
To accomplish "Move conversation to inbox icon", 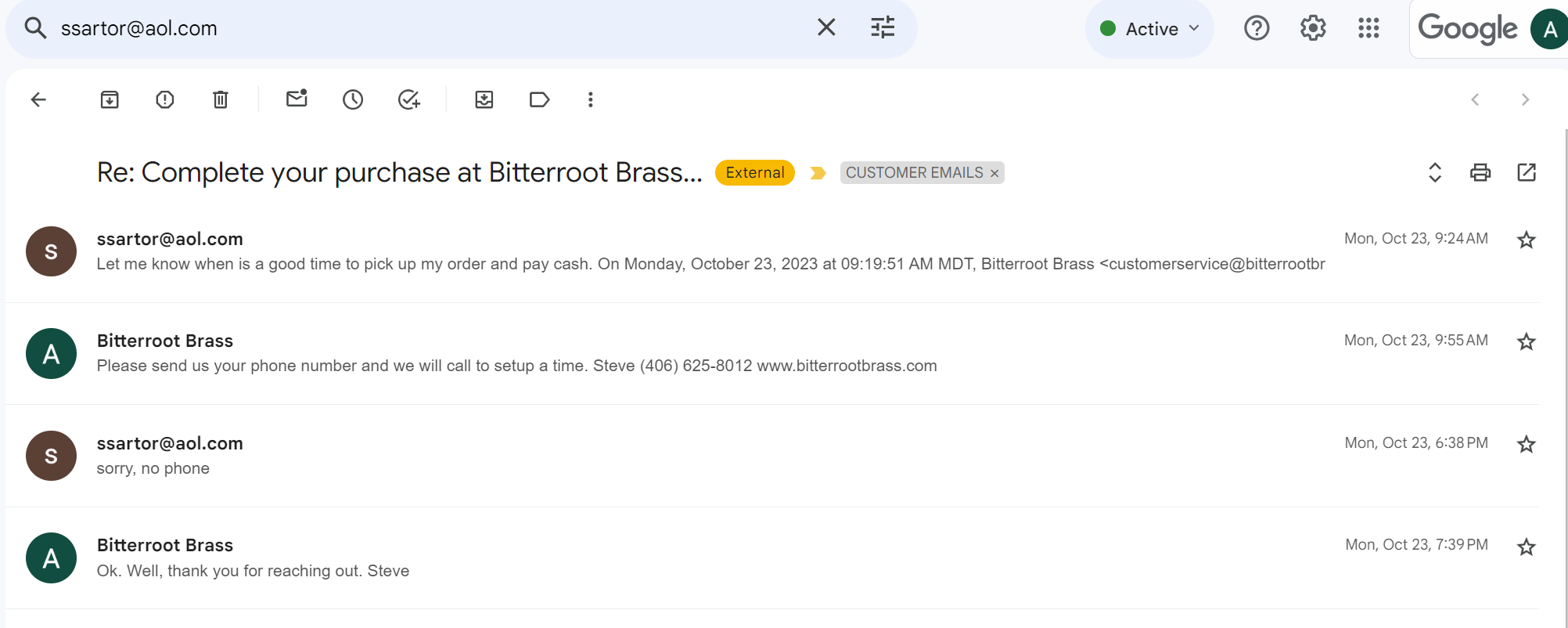I will pos(484,99).
